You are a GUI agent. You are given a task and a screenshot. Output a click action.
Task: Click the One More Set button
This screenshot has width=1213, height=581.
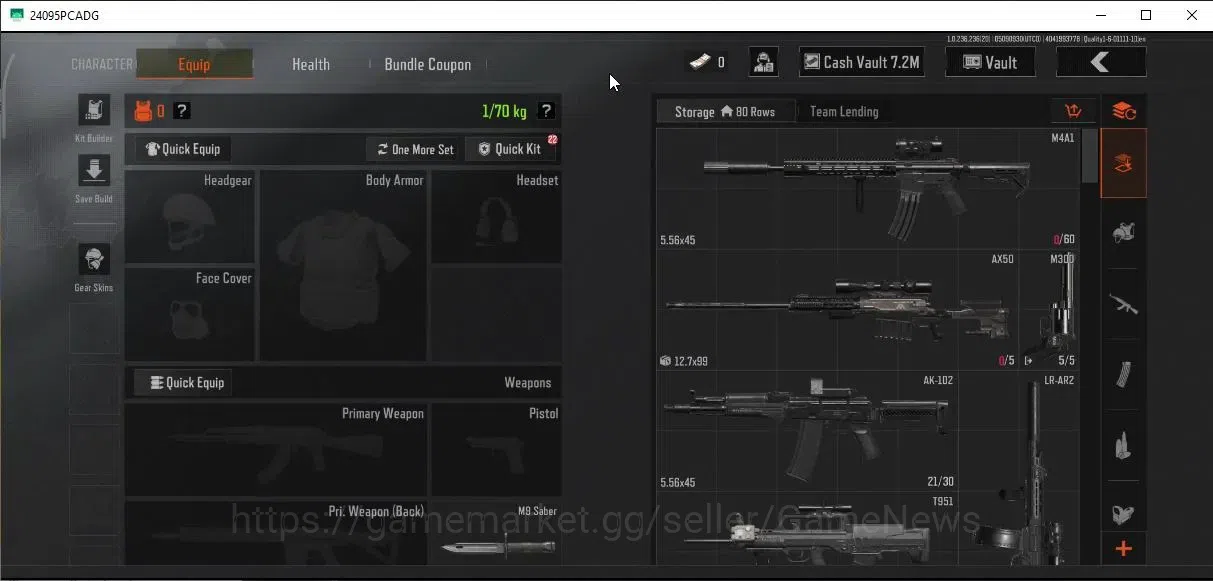coord(415,149)
